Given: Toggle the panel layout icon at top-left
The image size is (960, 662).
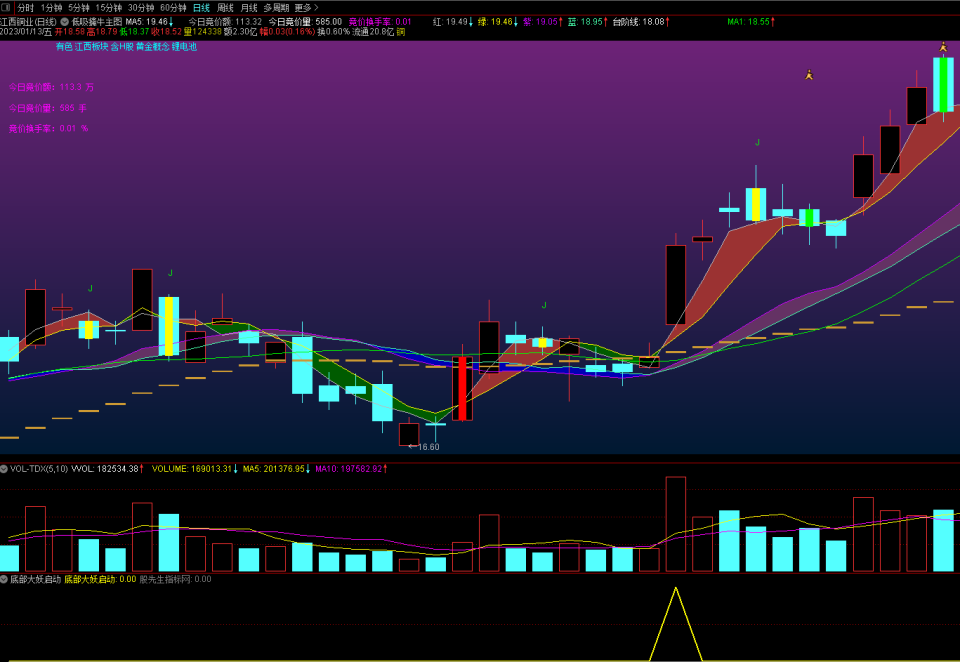Looking at the screenshot, I should [6, 8].
